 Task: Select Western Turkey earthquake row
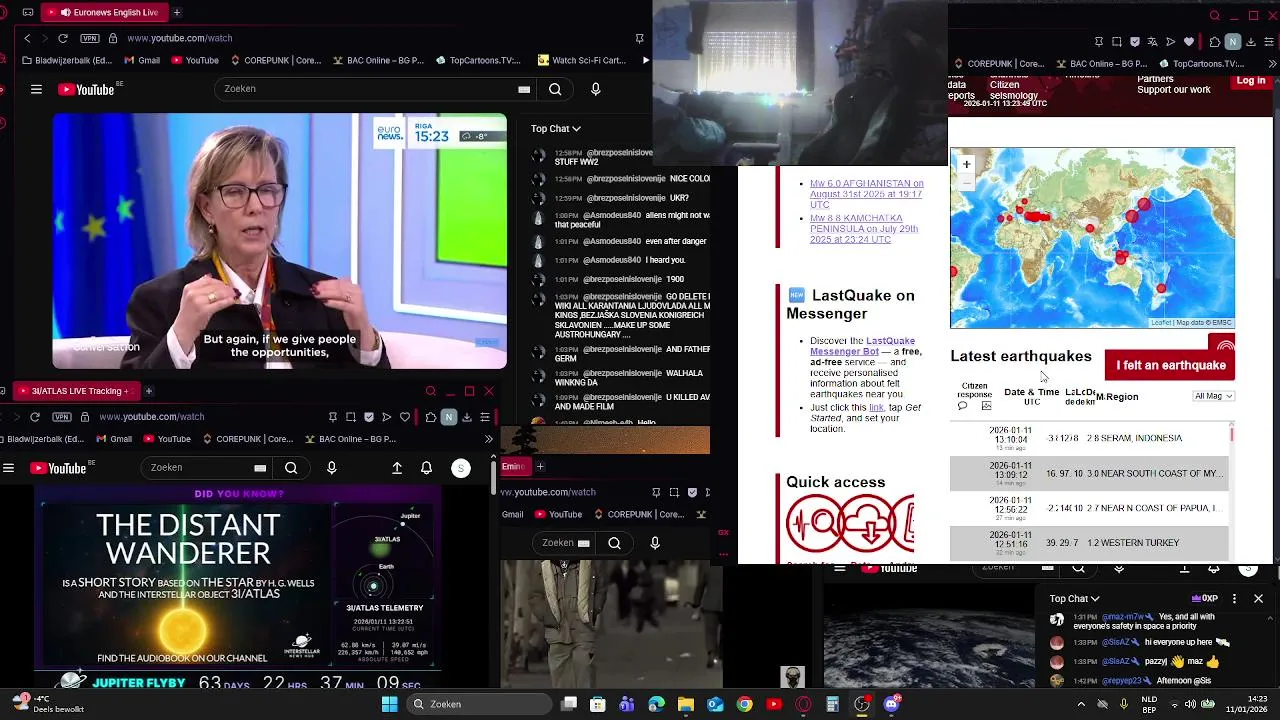point(1089,543)
